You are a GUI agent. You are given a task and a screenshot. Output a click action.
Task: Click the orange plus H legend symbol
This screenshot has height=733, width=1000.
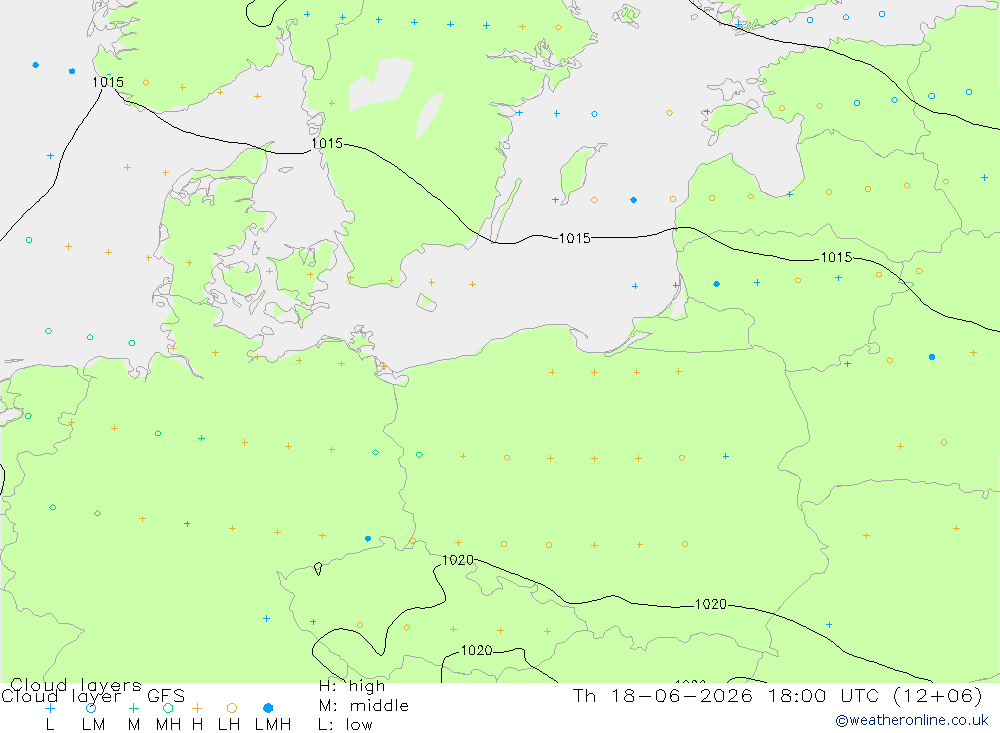point(197,708)
